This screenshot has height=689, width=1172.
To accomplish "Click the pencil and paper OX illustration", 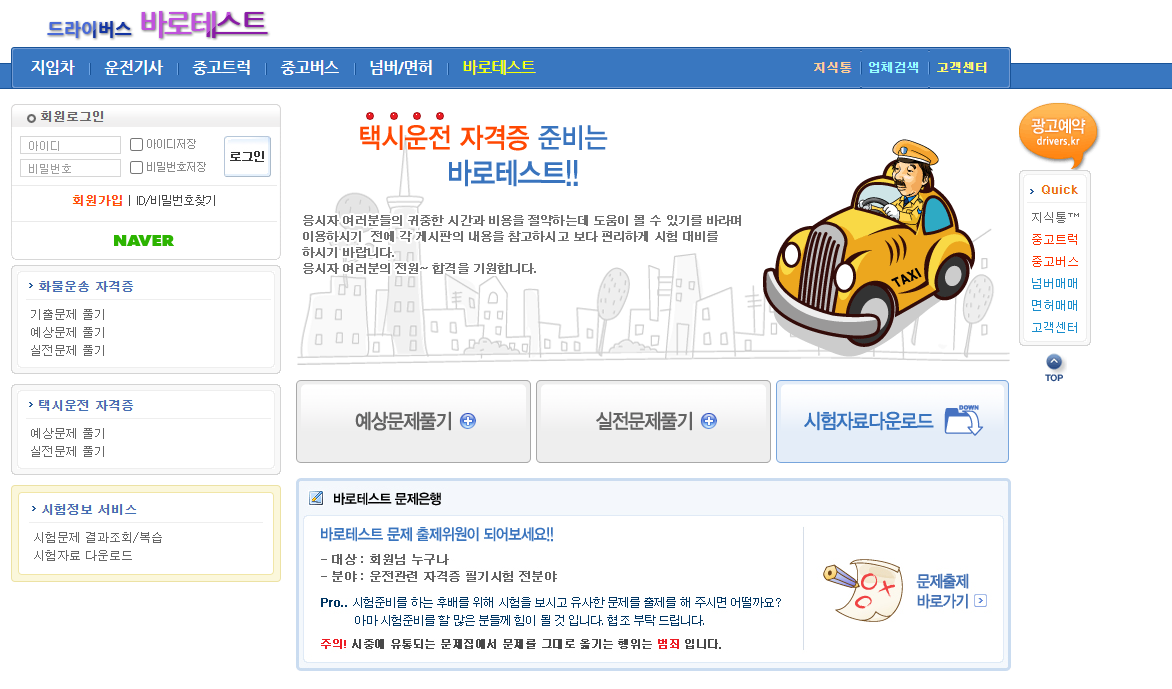I will [x=863, y=590].
